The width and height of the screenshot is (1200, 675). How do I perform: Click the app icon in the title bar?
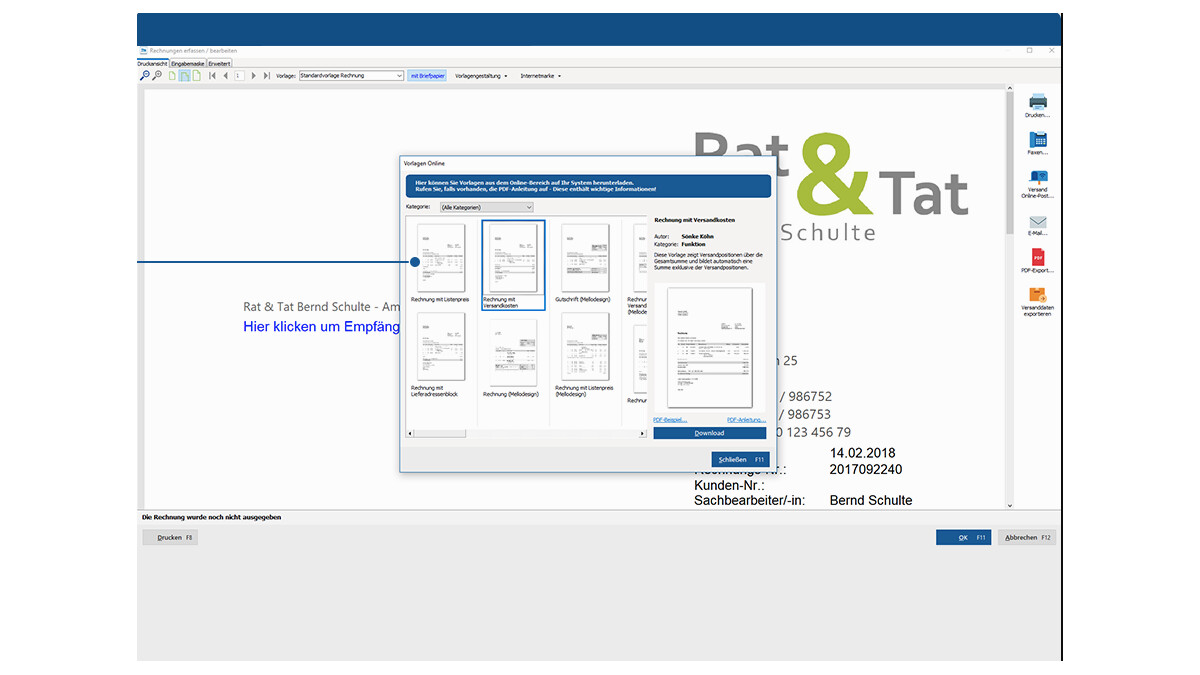tap(142, 50)
